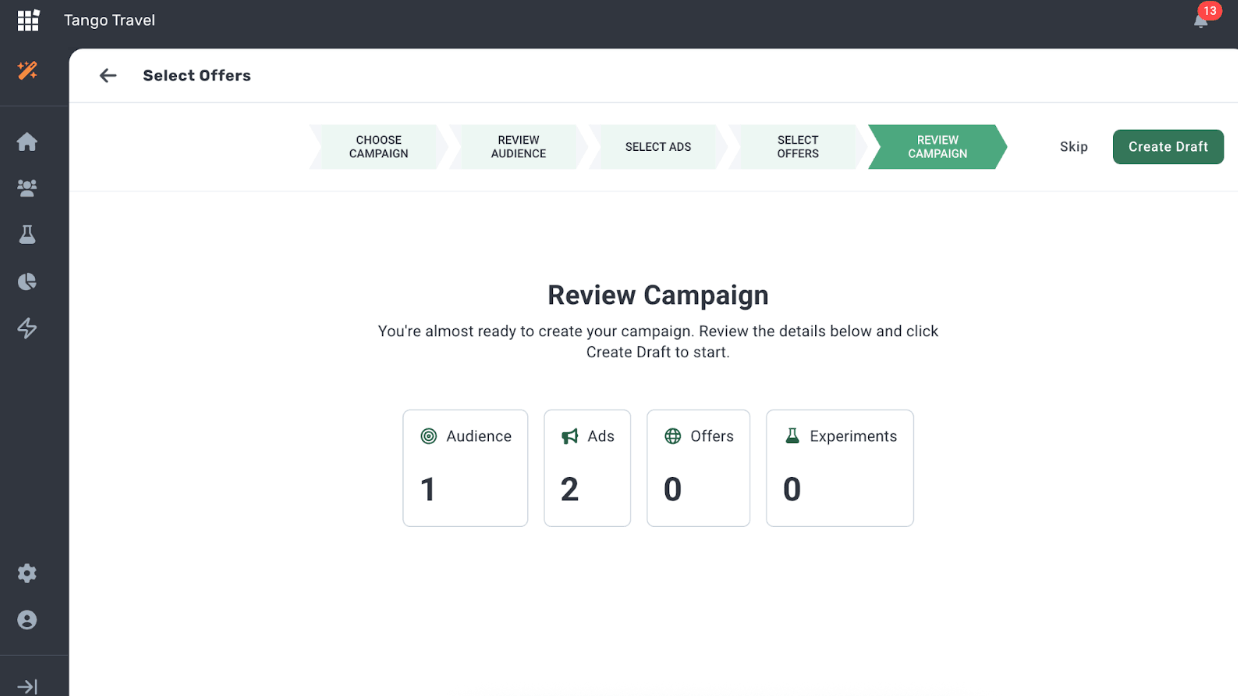Return to the Select Offers step
This screenshot has height=696, width=1238.
[x=797, y=147]
